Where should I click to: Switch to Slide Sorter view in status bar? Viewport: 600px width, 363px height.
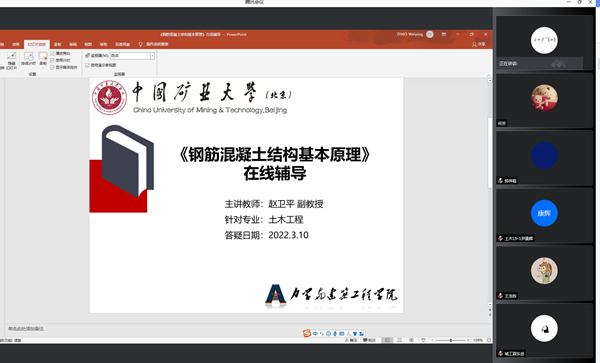point(399,340)
